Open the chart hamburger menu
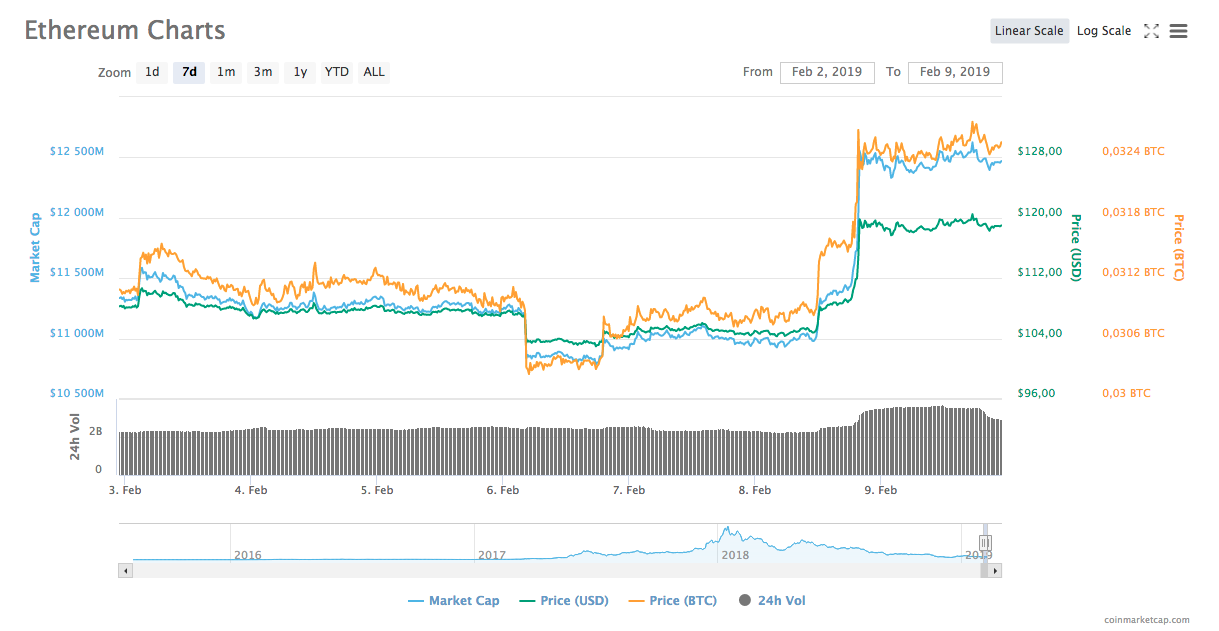Image resolution: width=1219 pixels, height=631 pixels. (1178, 31)
